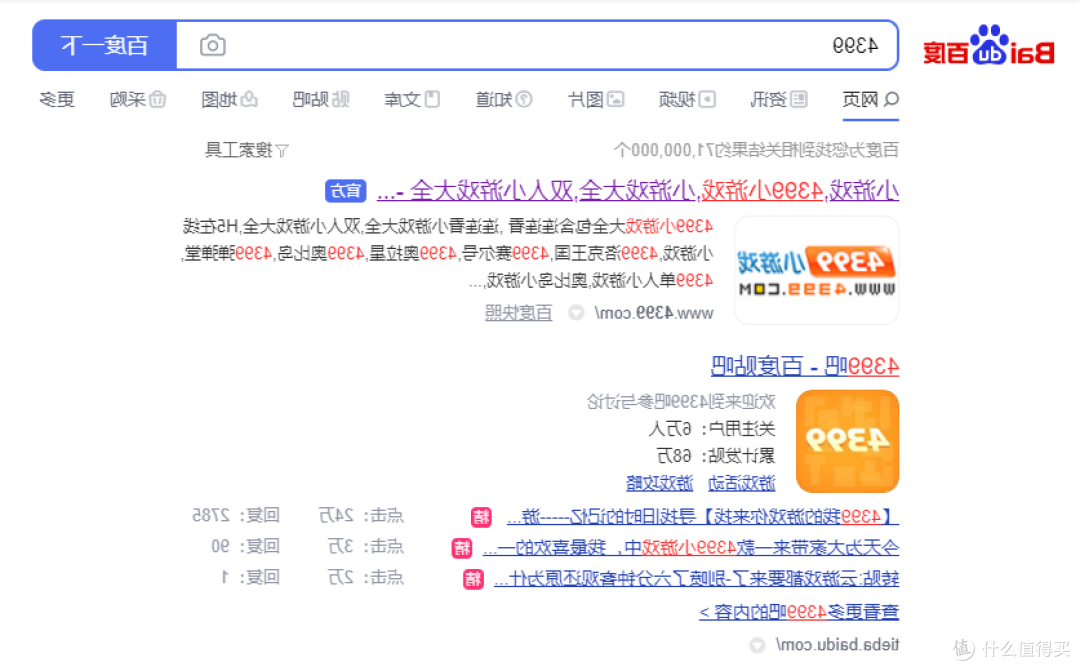
Task: Click the 官方 badge
Action: click(x=345, y=191)
